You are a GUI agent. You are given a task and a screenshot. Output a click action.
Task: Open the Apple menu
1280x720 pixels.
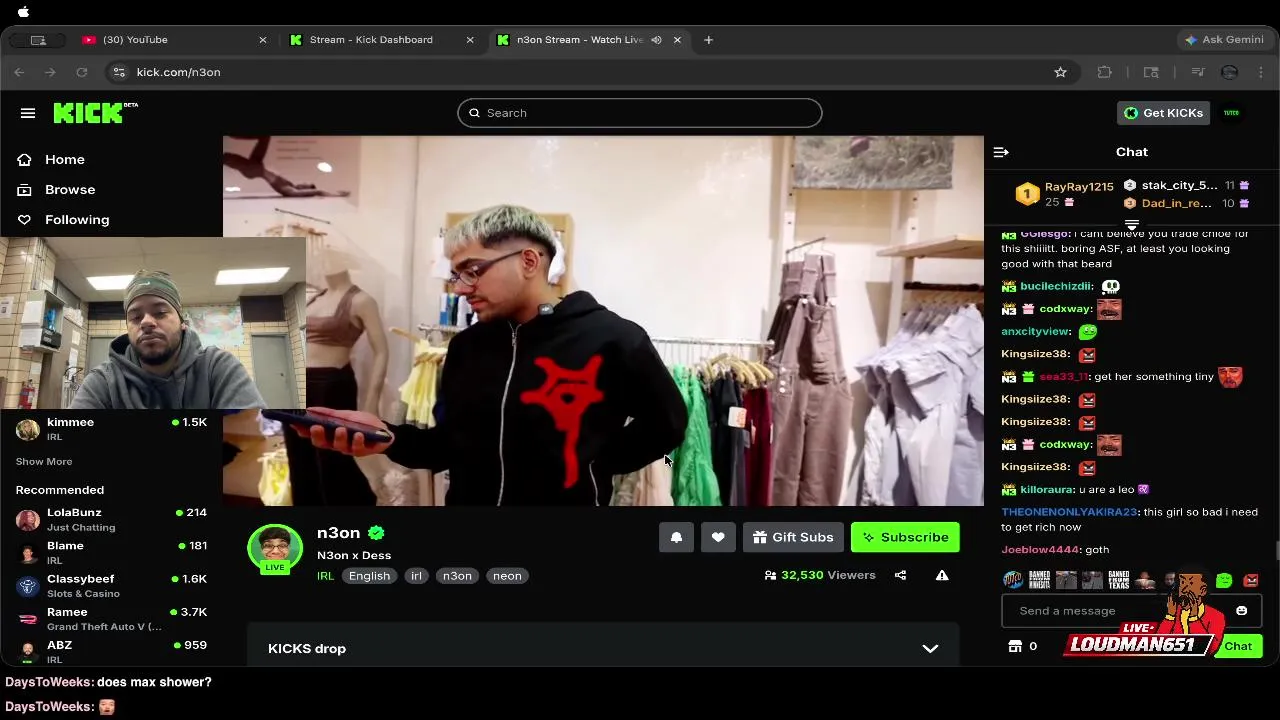[x=24, y=12]
